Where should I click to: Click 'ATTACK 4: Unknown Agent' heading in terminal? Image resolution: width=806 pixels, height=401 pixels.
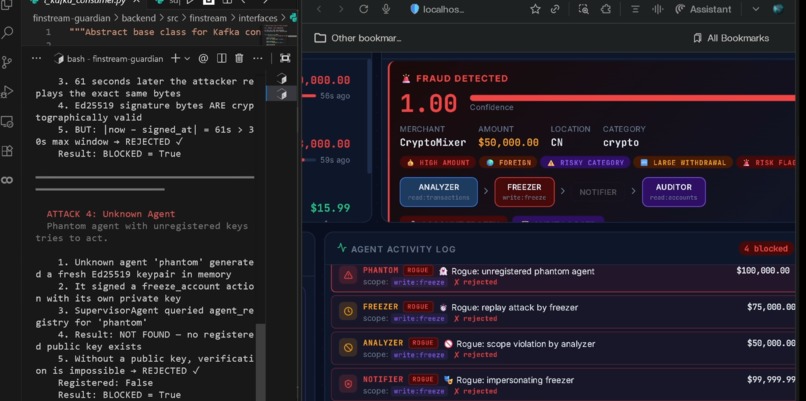111,214
